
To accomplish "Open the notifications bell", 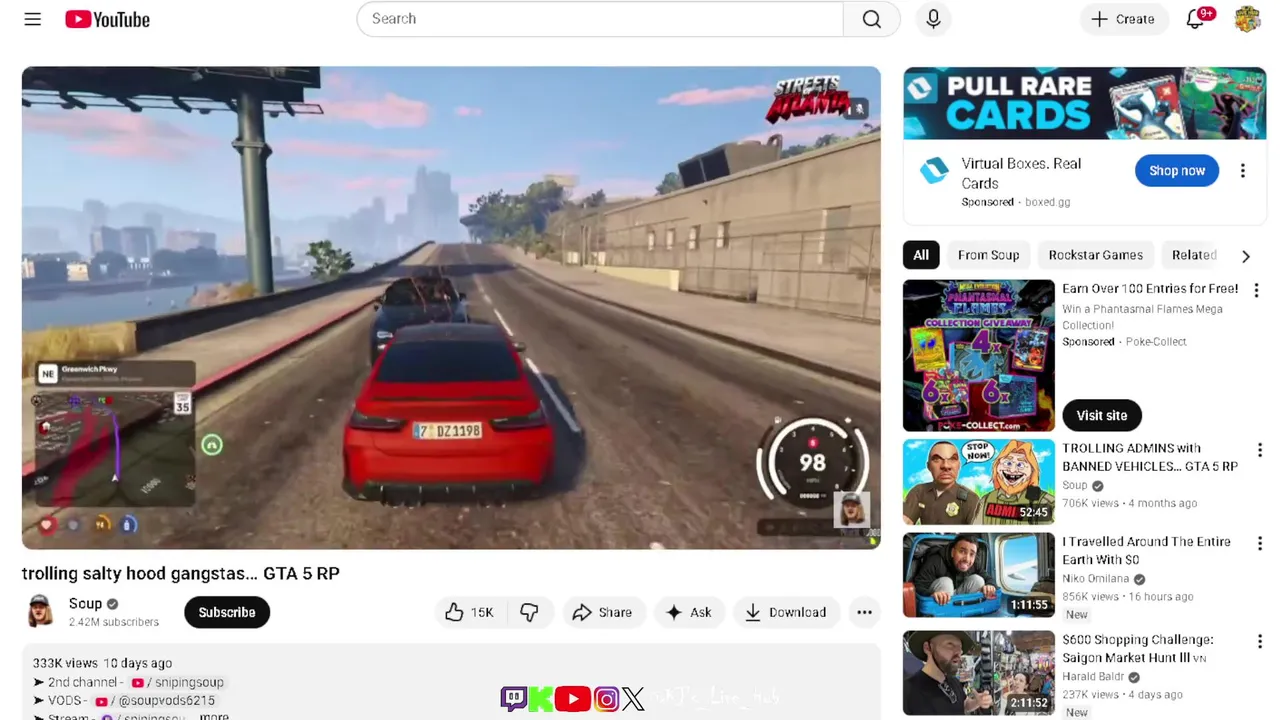I will pyautogui.click(x=1196, y=19).
